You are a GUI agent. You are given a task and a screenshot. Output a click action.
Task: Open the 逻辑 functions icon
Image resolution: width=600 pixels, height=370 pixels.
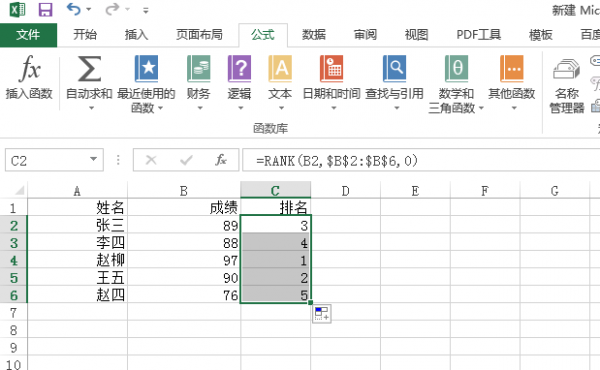(x=239, y=68)
